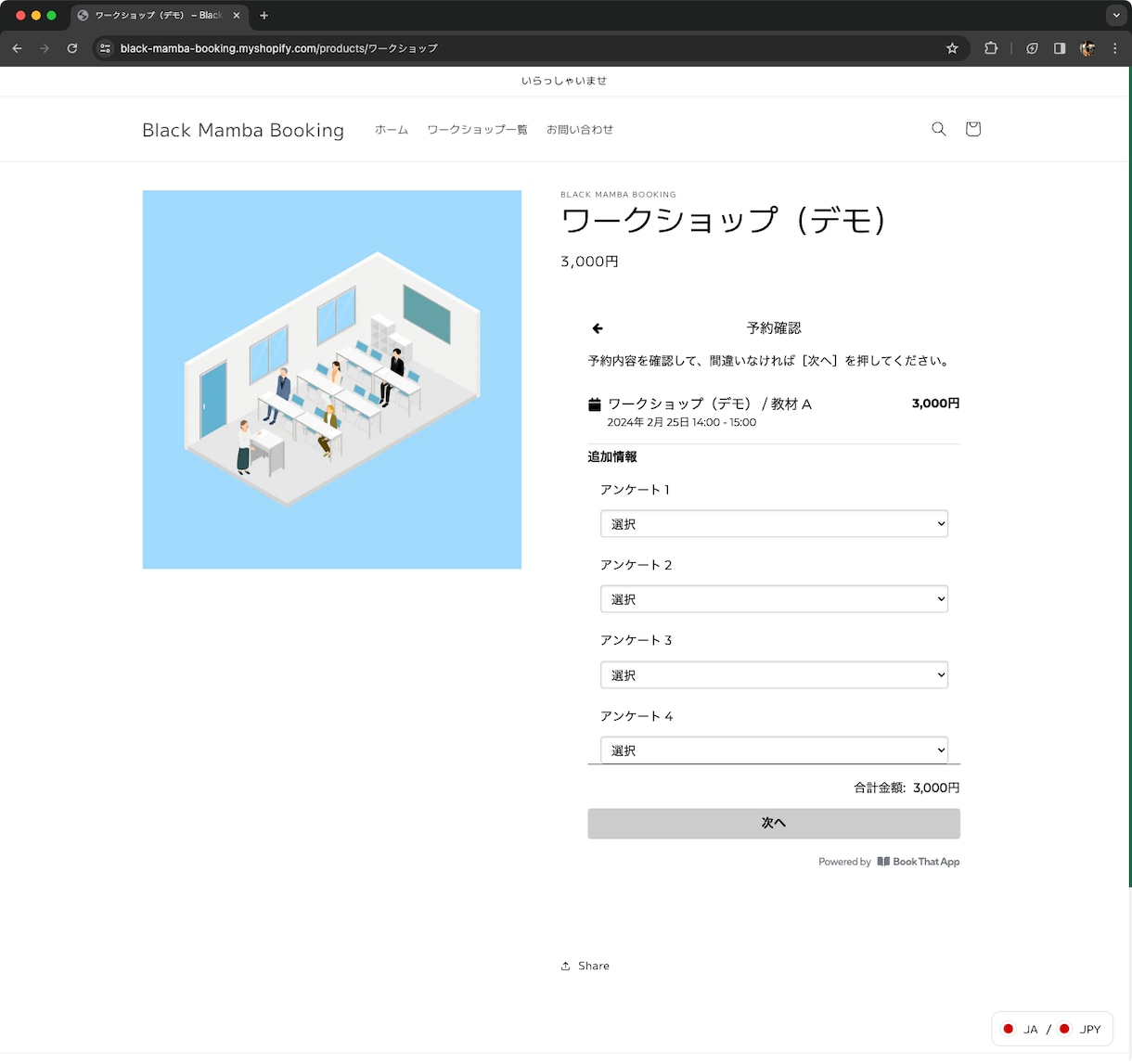Open the Chrome three-dot menu

point(1115,48)
